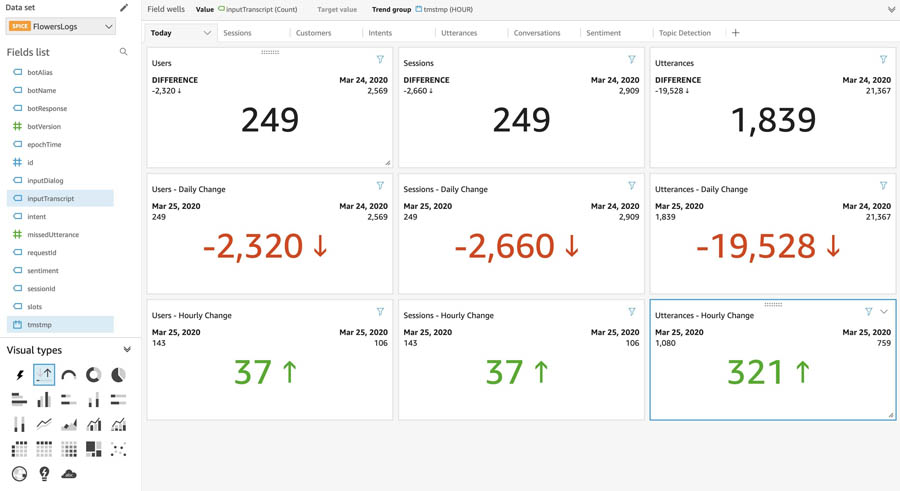Select the donut chart visual type
This screenshot has height=491, width=900.
pos(93,375)
